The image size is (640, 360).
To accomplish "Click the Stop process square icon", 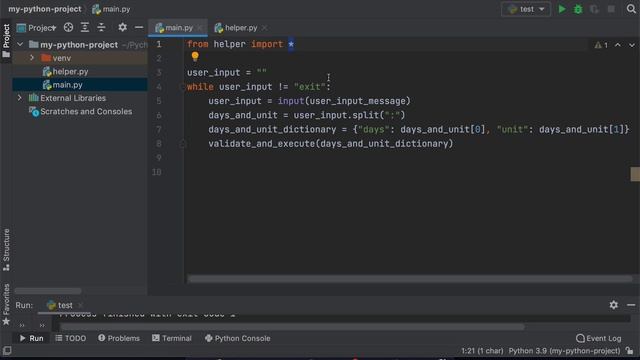I will click(611, 9).
